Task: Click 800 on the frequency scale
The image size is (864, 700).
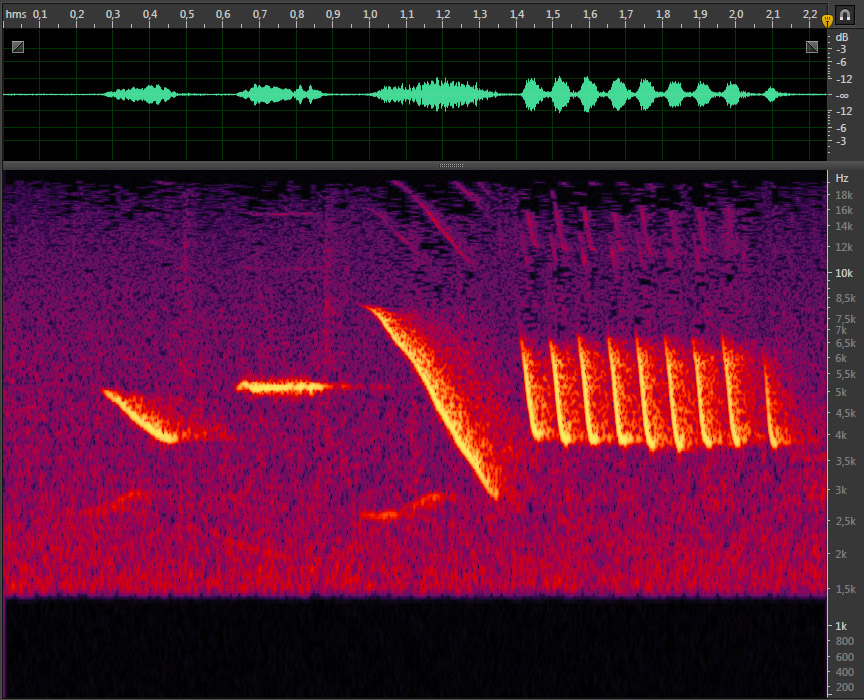Action: (x=845, y=641)
